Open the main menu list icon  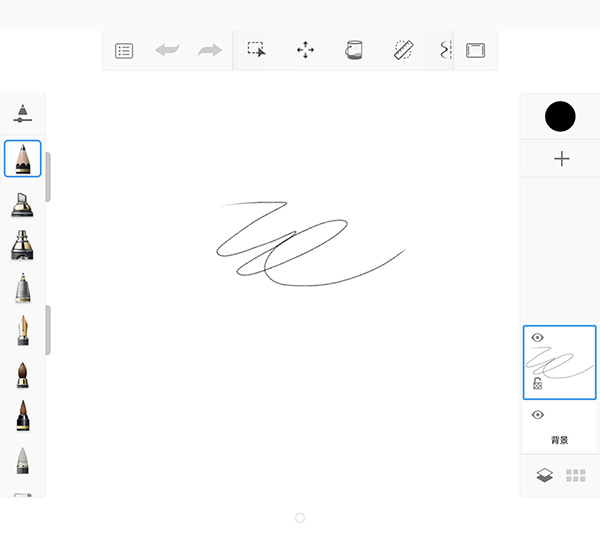[x=124, y=51]
